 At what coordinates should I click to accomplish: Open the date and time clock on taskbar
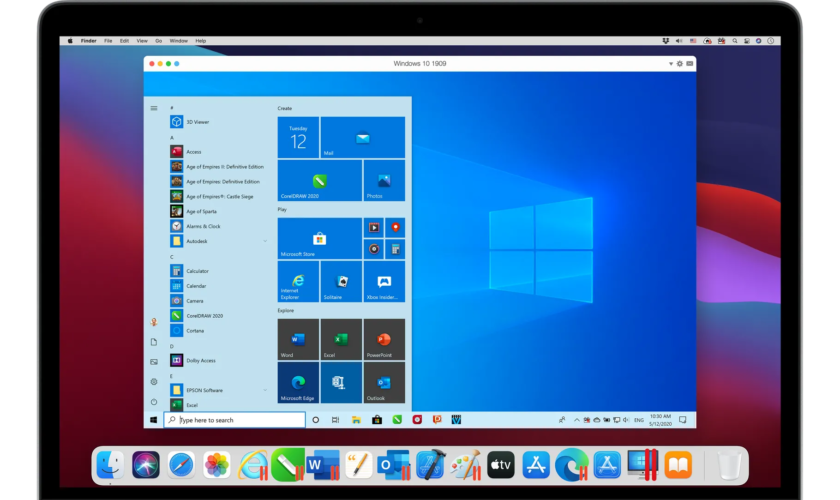pos(660,420)
